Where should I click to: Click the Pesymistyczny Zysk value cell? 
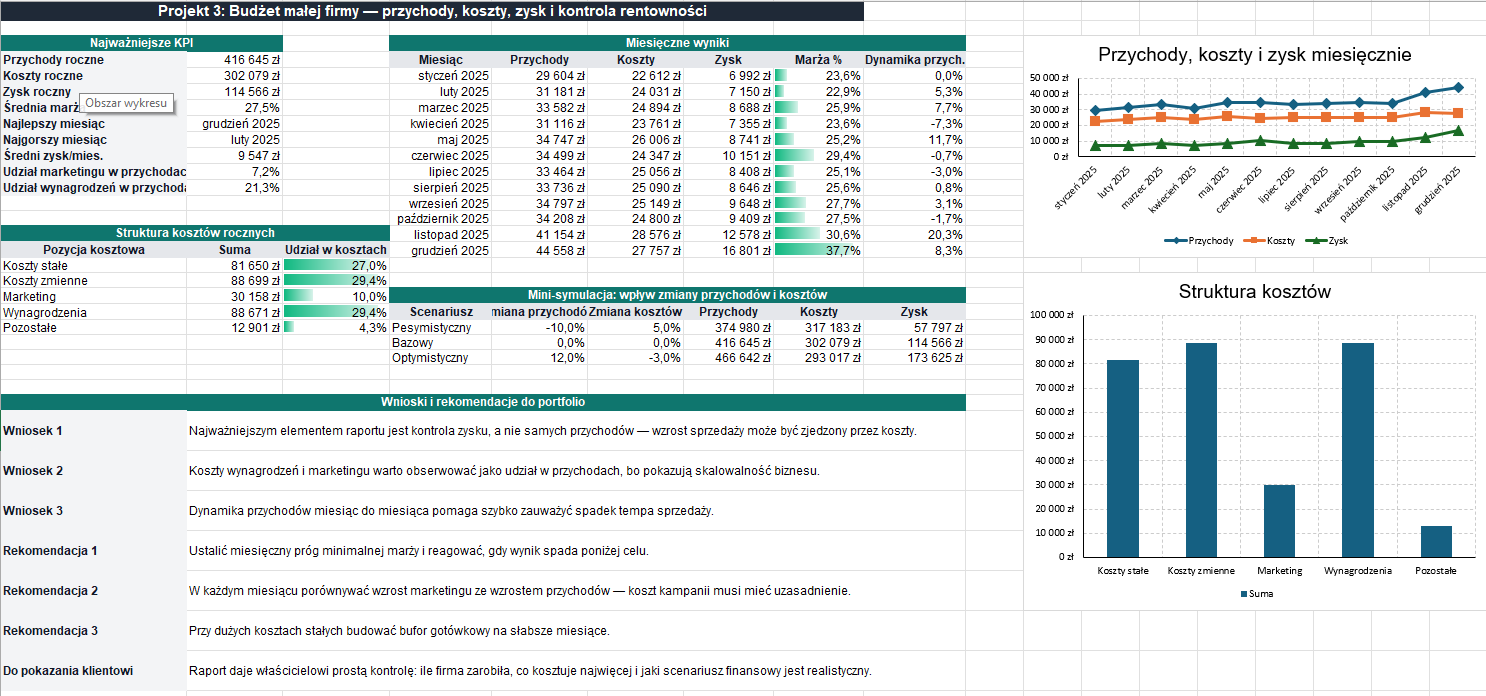point(914,327)
